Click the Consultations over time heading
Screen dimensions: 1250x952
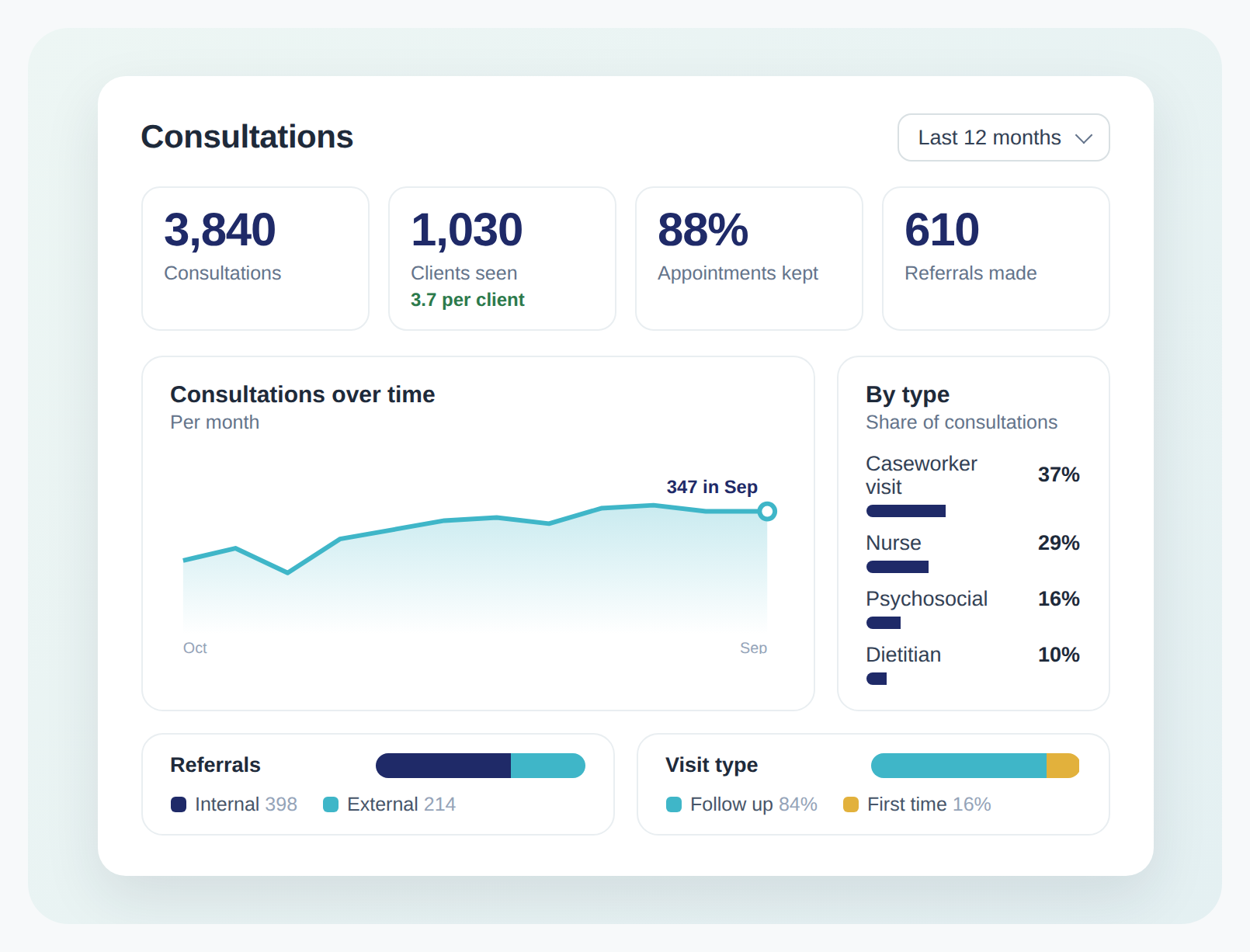(303, 394)
